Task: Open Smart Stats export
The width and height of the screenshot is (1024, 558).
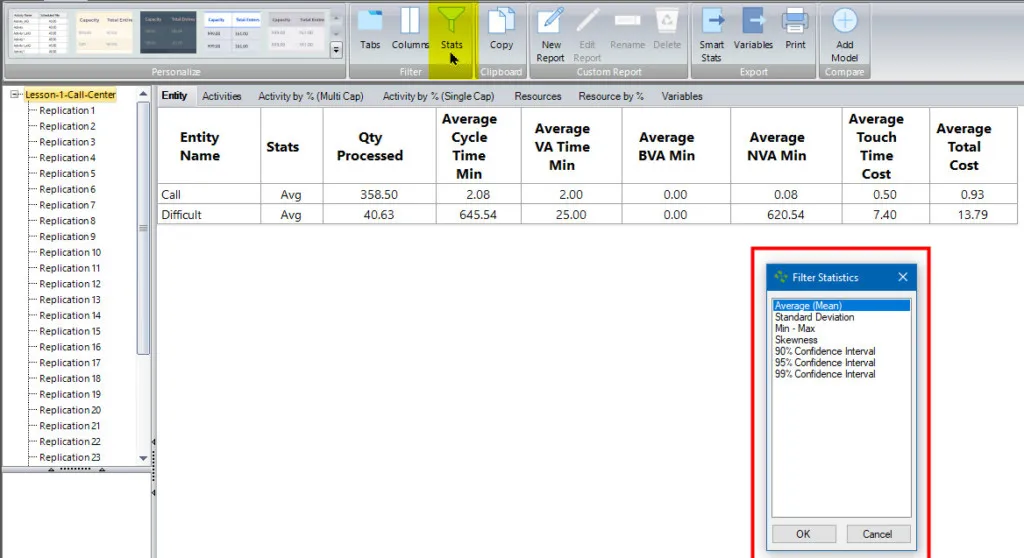Action: point(711,36)
